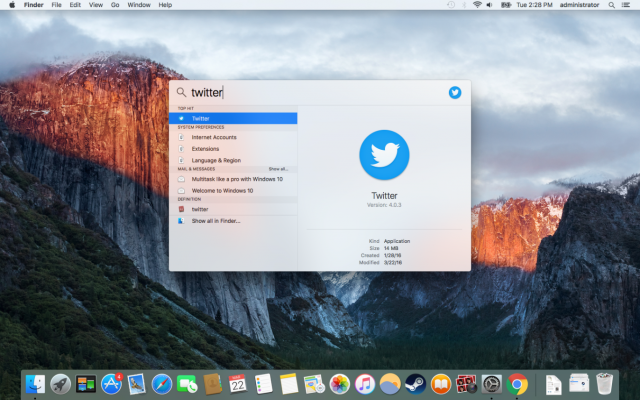This screenshot has height=400, width=640.
Task: Open the window stack beside Trash
Action: [579, 383]
